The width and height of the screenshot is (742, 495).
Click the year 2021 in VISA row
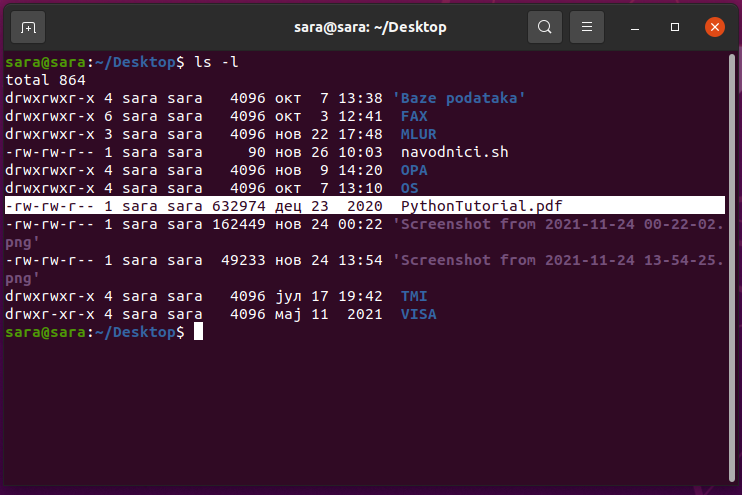[364, 314]
